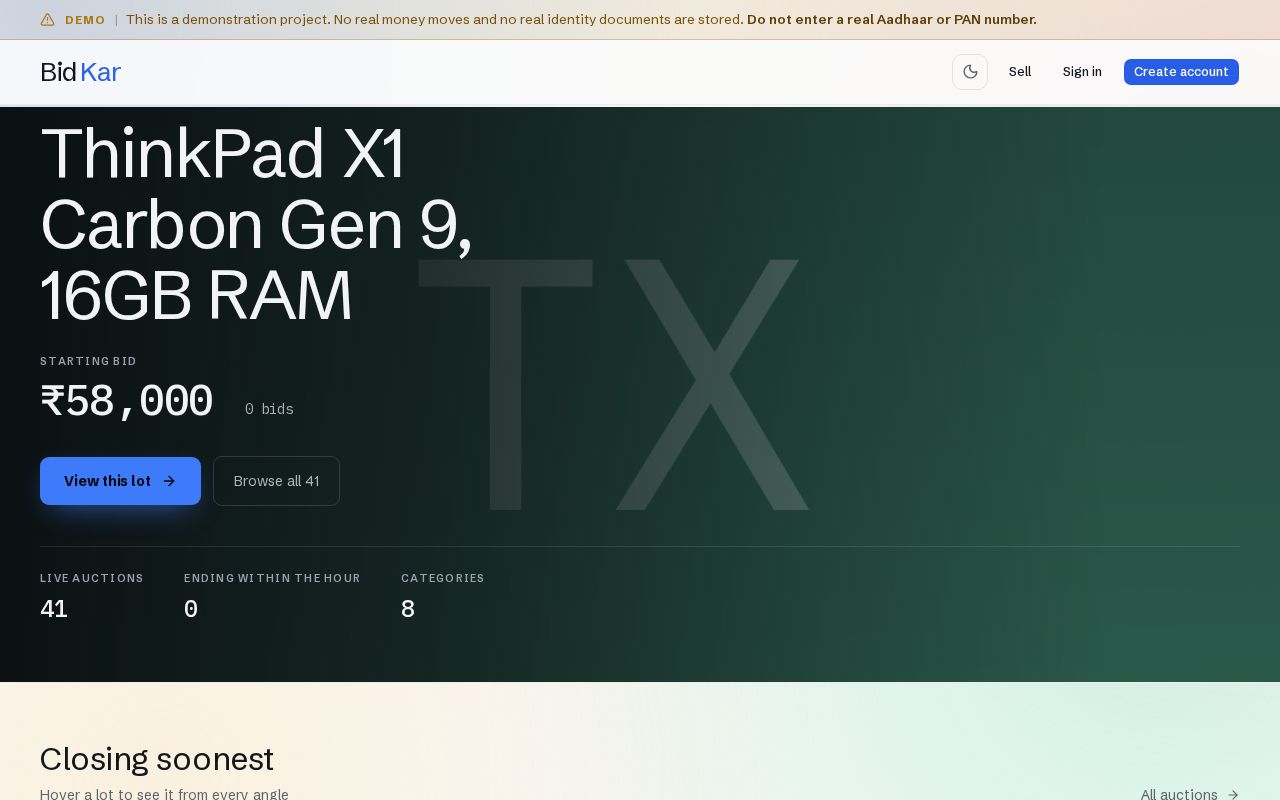Click the Aadhaar or PAN warning text
Image resolution: width=1280 pixels, height=800 pixels.
[892, 20]
